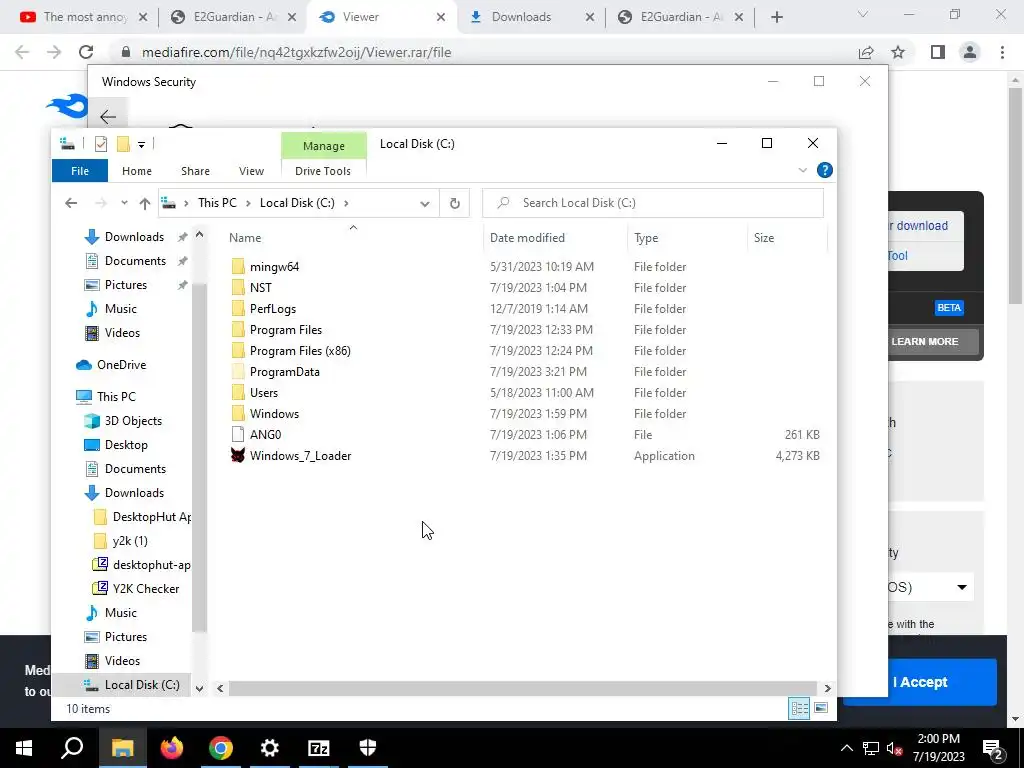Screen dimensions: 1024x768
Task: Open Chrome profile avatar menu
Action: [970, 52]
